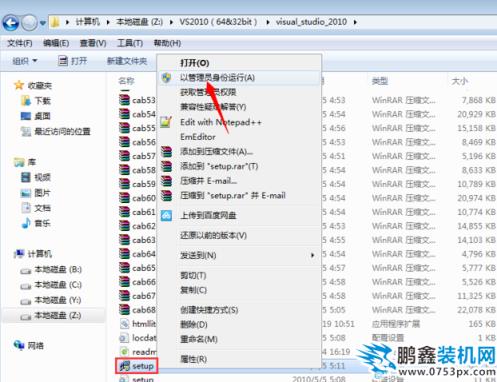Choose 重命名(M) from context menu

pyautogui.click(x=199, y=339)
